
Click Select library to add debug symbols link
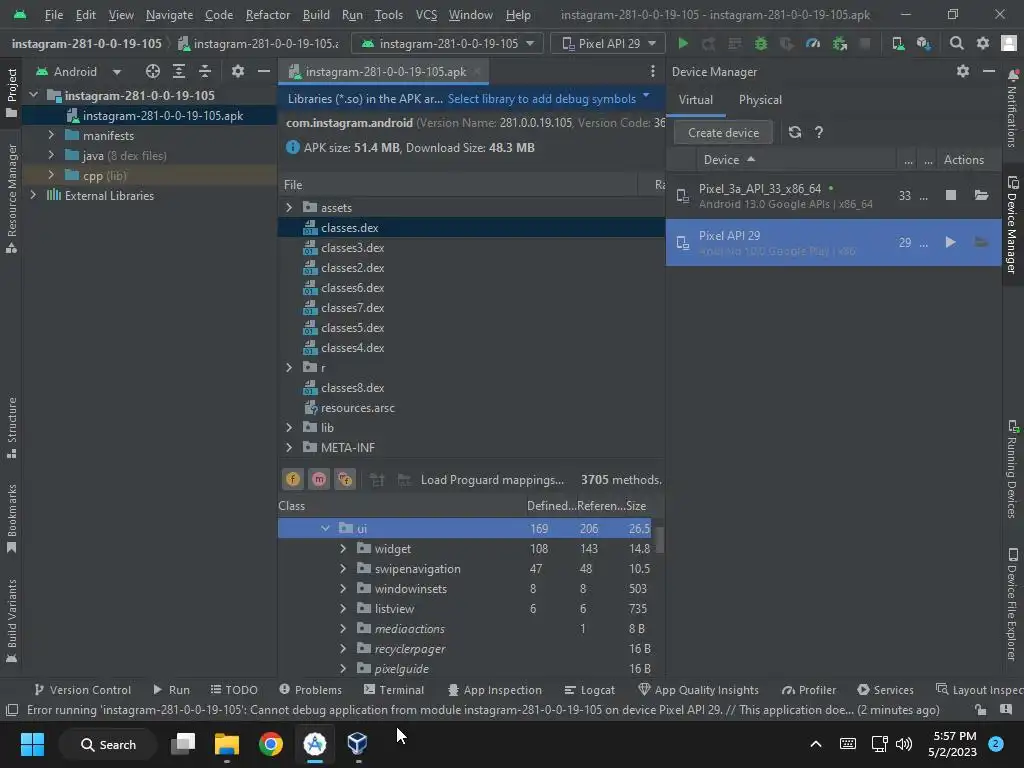541,99
